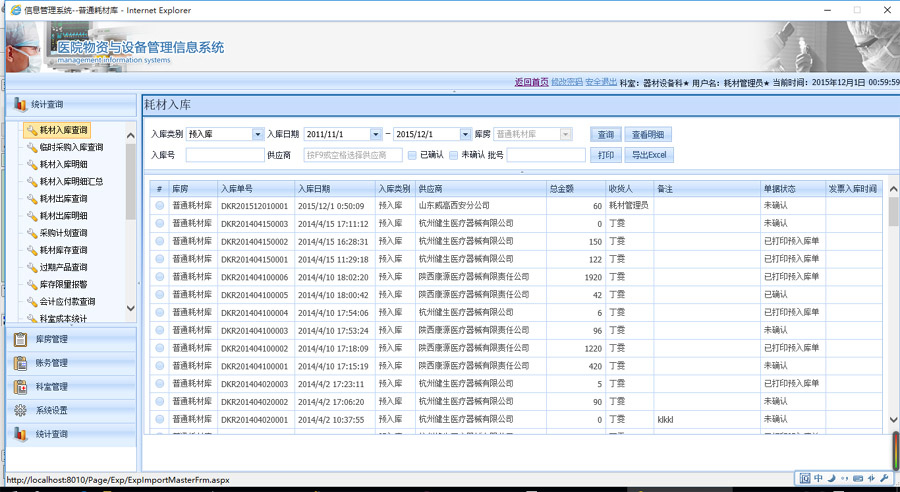The height and width of the screenshot is (492, 900).
Task: Click the bottom 统计查询 chart icon
Action: [20, 434]
